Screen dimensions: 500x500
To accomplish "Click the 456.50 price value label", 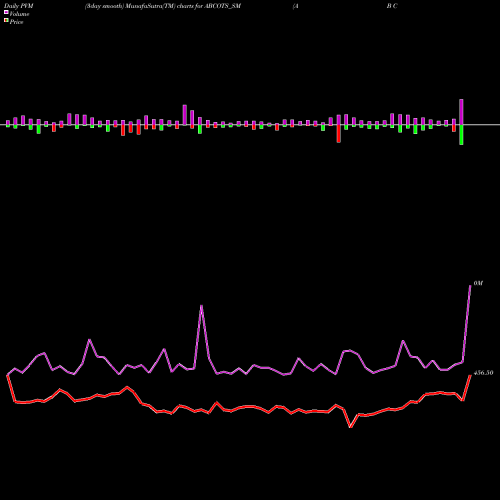I will pos(483,373).
